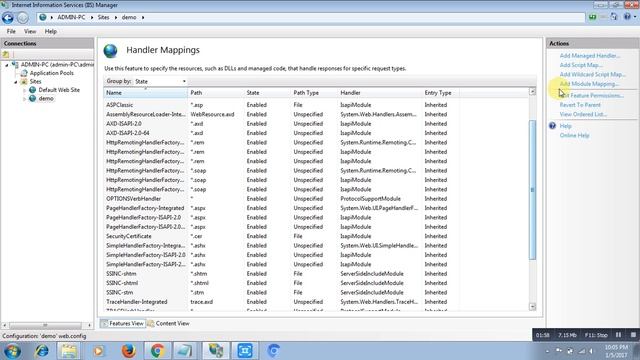
Task: Stop the screen recording
Action: click(633, 335)
